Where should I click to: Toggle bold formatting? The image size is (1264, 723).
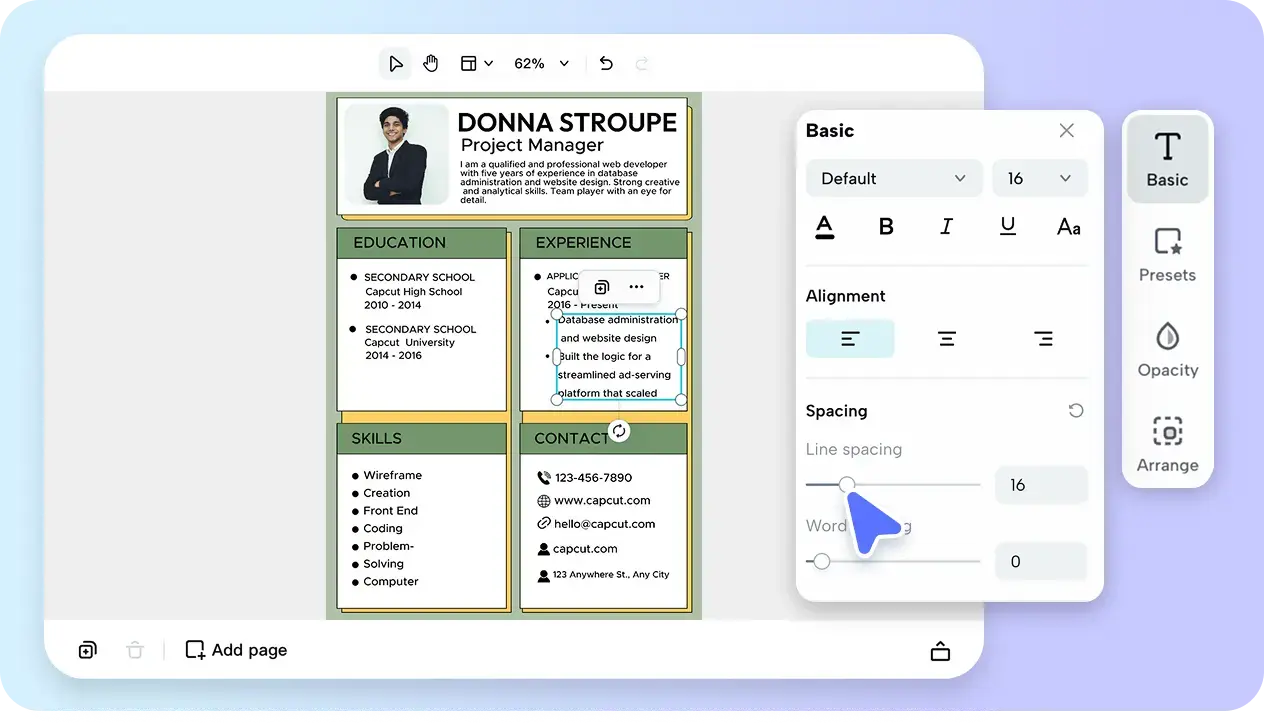click(886, 227)
